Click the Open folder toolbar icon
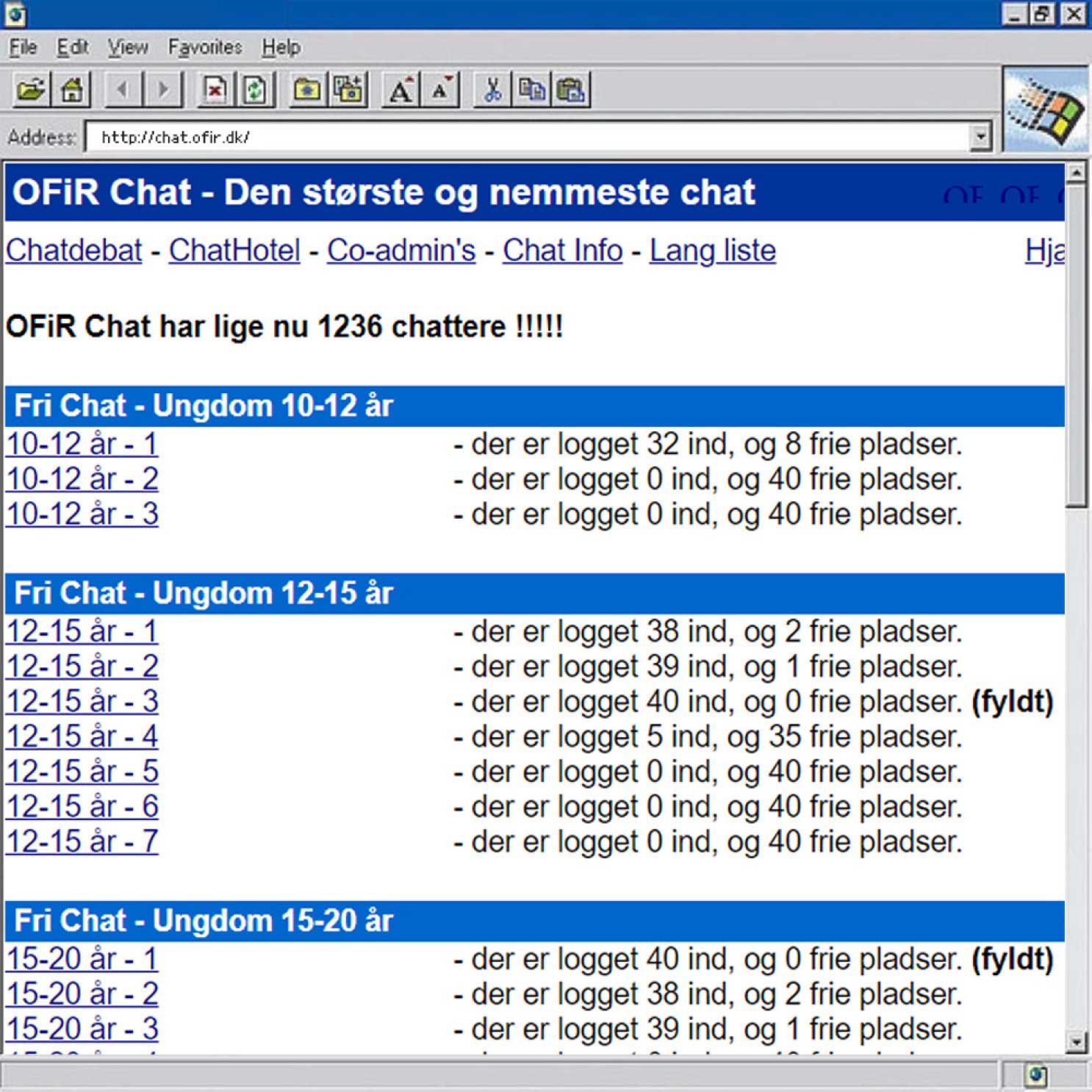Image resolution: width=1092 pixels, height=1092 pixels. point(32,91)
